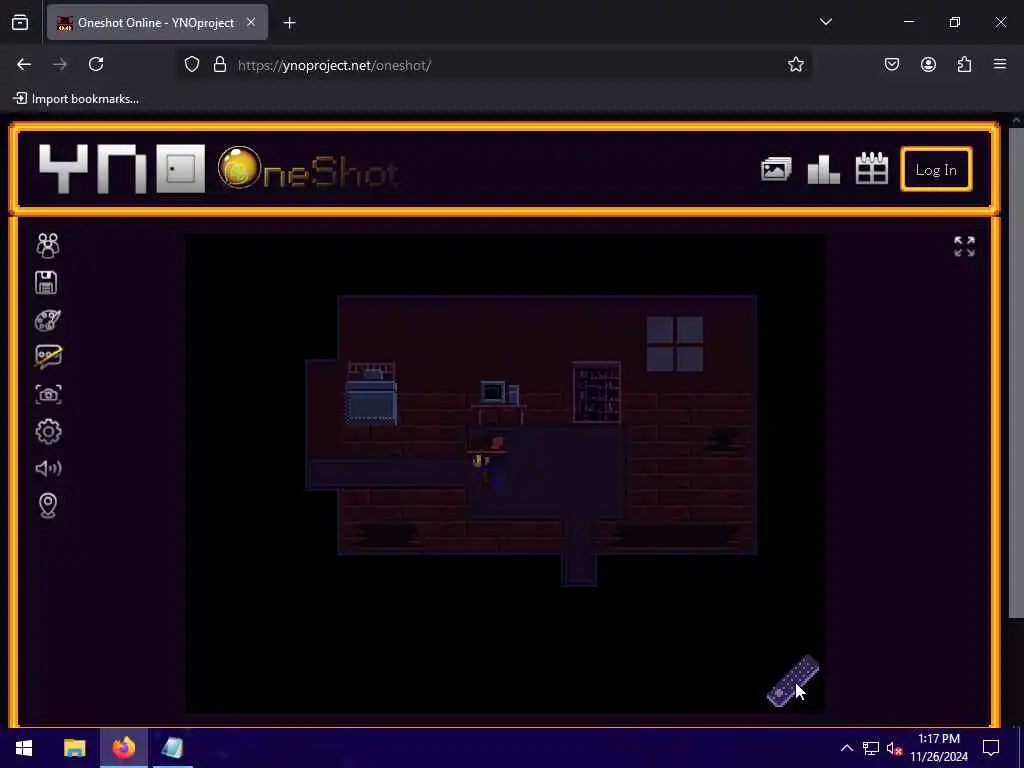Viewport: 1024px width, 768px height.
Task: Open the screenshots gallery icon
Action: (776, 170)
